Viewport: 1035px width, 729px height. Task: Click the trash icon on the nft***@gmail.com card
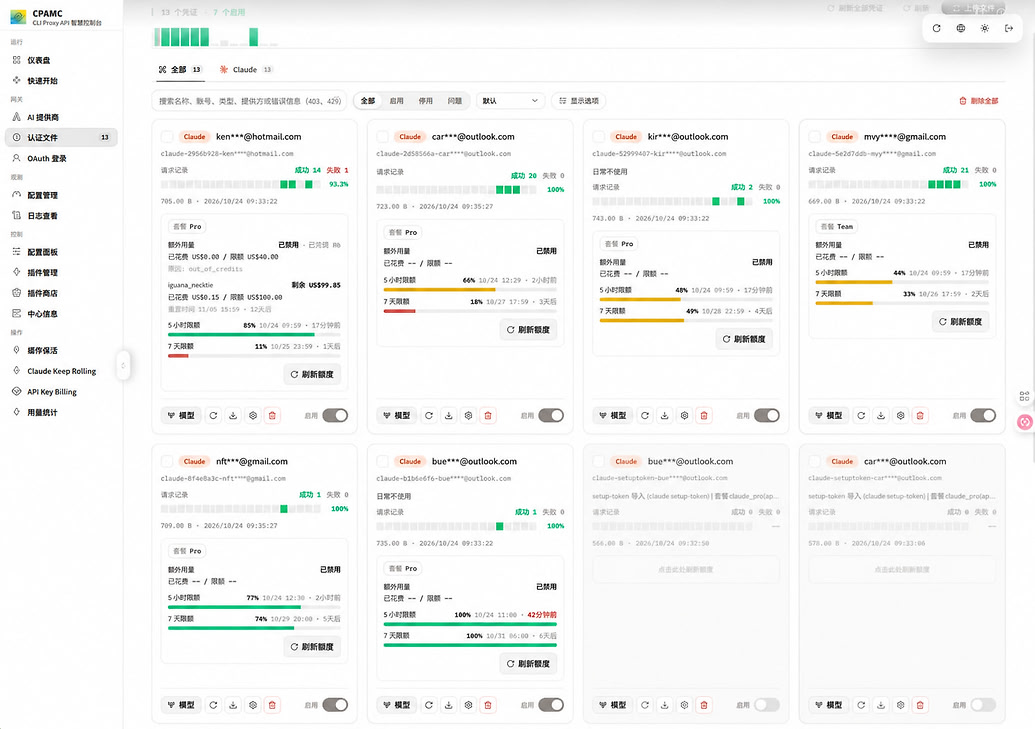click(x=272, y=705)
